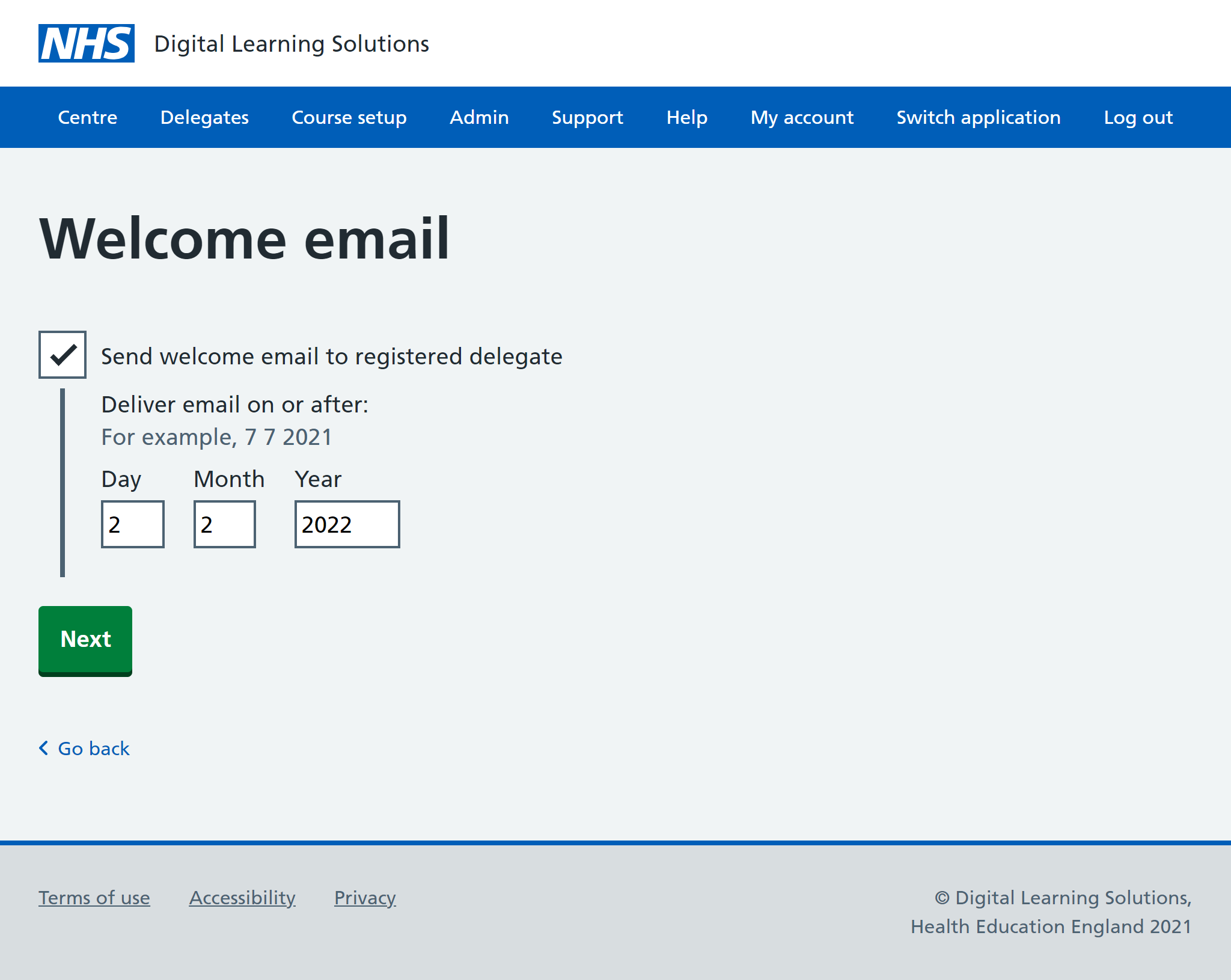Image resolution: width=1231 pixels, height=980 pixels.
Task: Click the Go back link
Action: click(93, 749)
